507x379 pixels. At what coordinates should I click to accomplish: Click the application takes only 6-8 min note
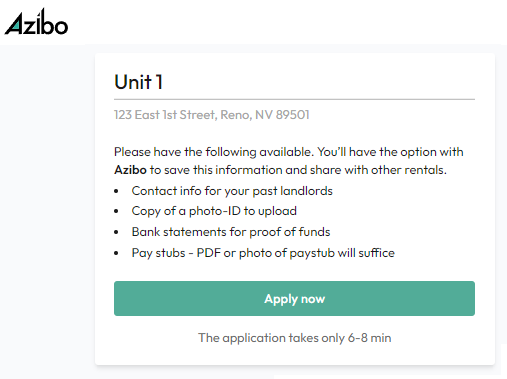pos(295,338)
